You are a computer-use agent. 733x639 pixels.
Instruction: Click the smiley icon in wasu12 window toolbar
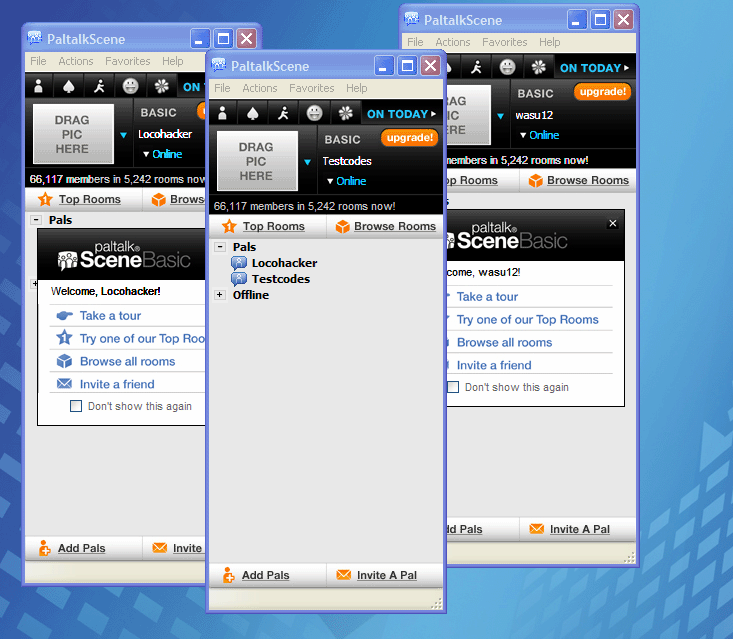point(507,67)
